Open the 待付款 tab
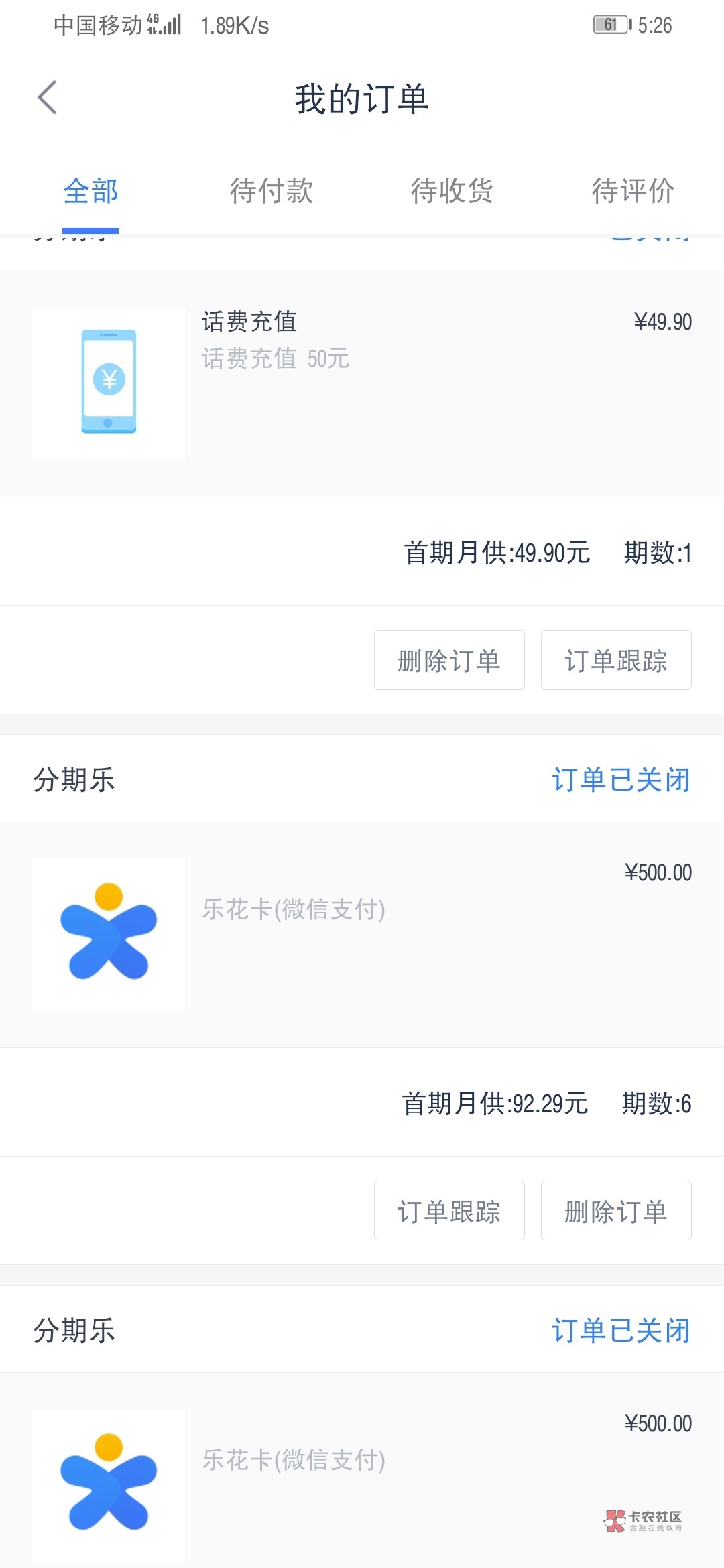The height and width of the screenshot is (1568, 724). (271, 192)
